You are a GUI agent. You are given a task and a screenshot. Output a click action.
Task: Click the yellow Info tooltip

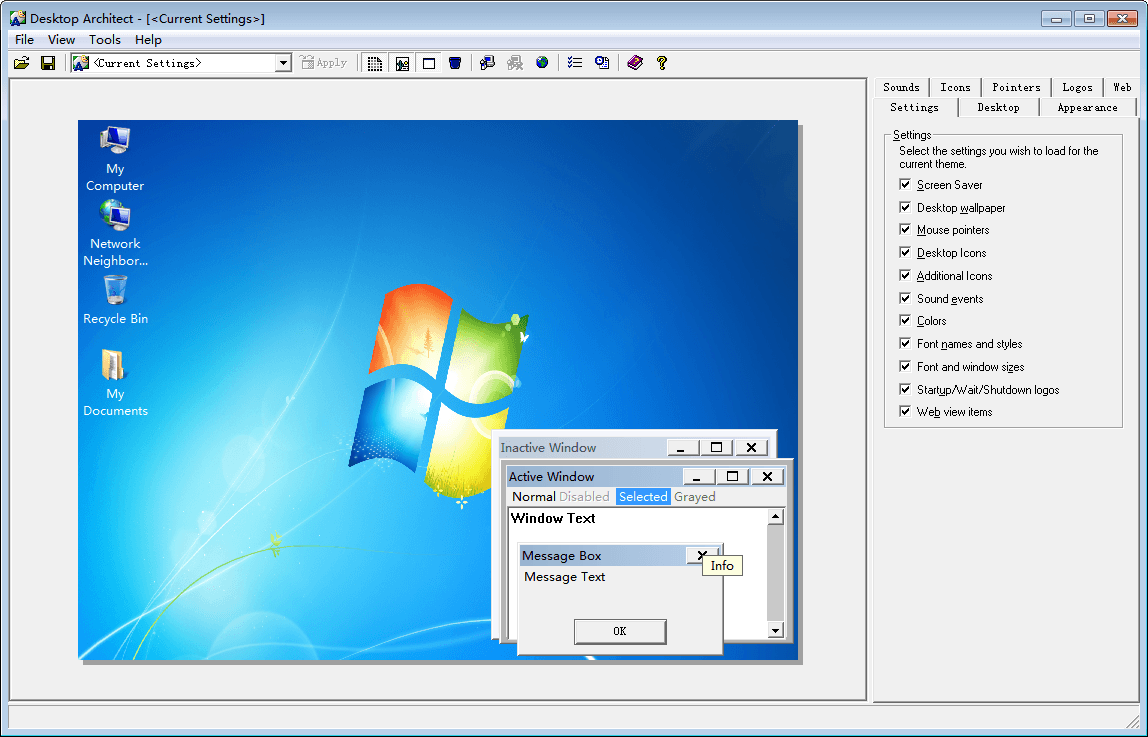(722, 565)
